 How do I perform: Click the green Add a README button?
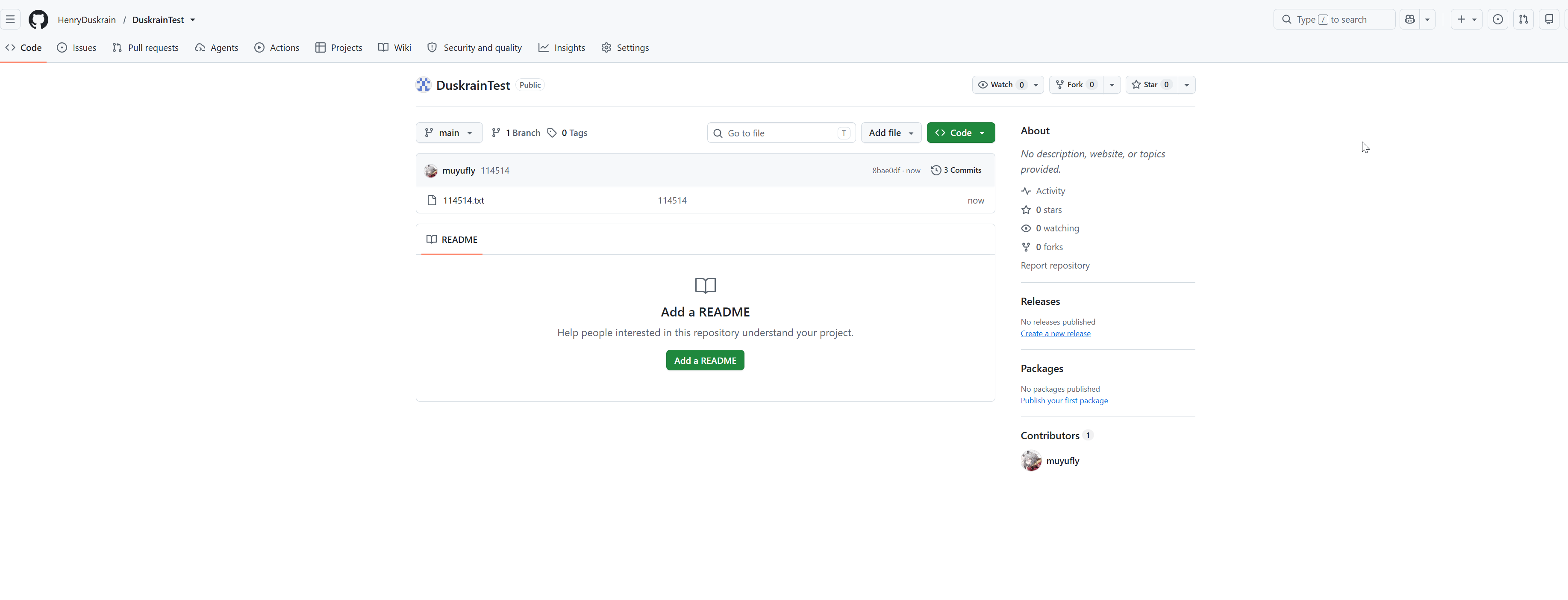[705, 361]
